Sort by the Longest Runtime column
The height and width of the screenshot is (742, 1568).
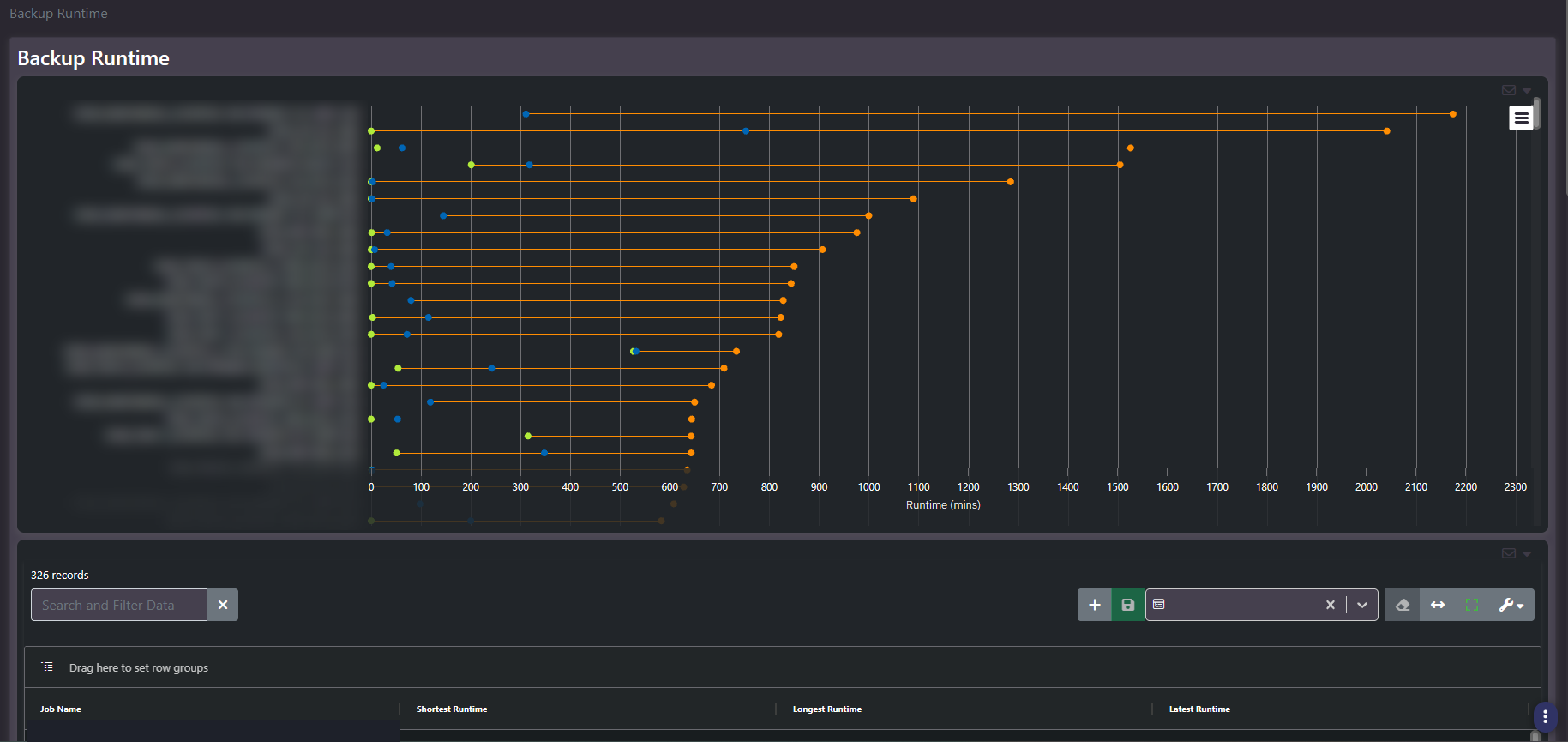click(x=827, y=709)
